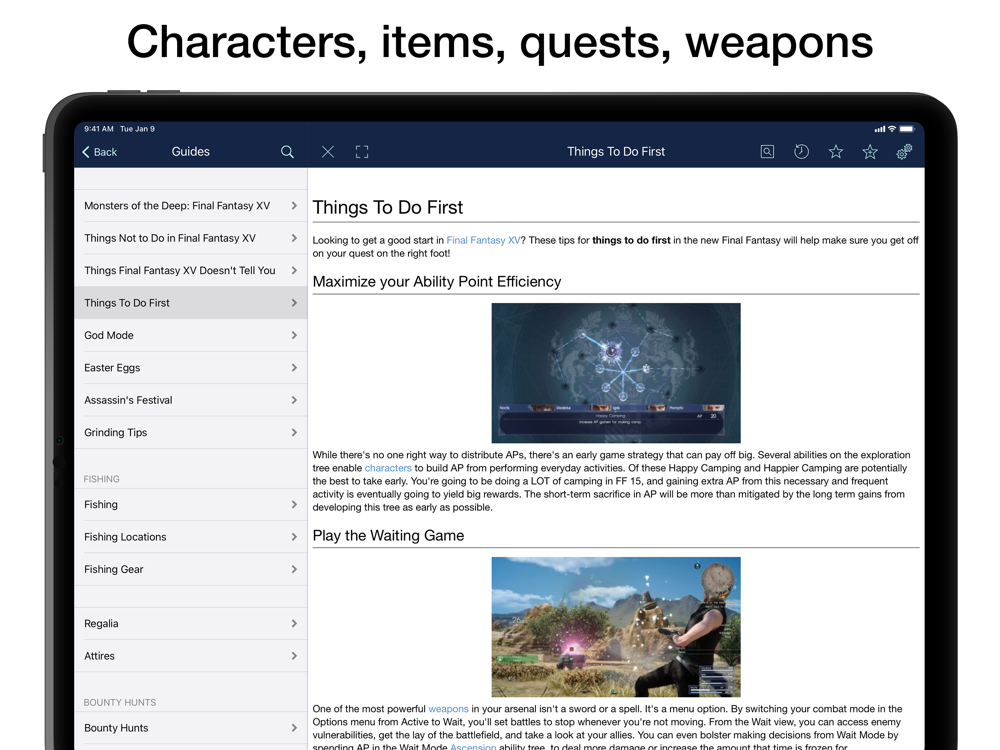Open the Assassin's Festival guide
The image size is (1000, 750).
(x=191, y=401)
